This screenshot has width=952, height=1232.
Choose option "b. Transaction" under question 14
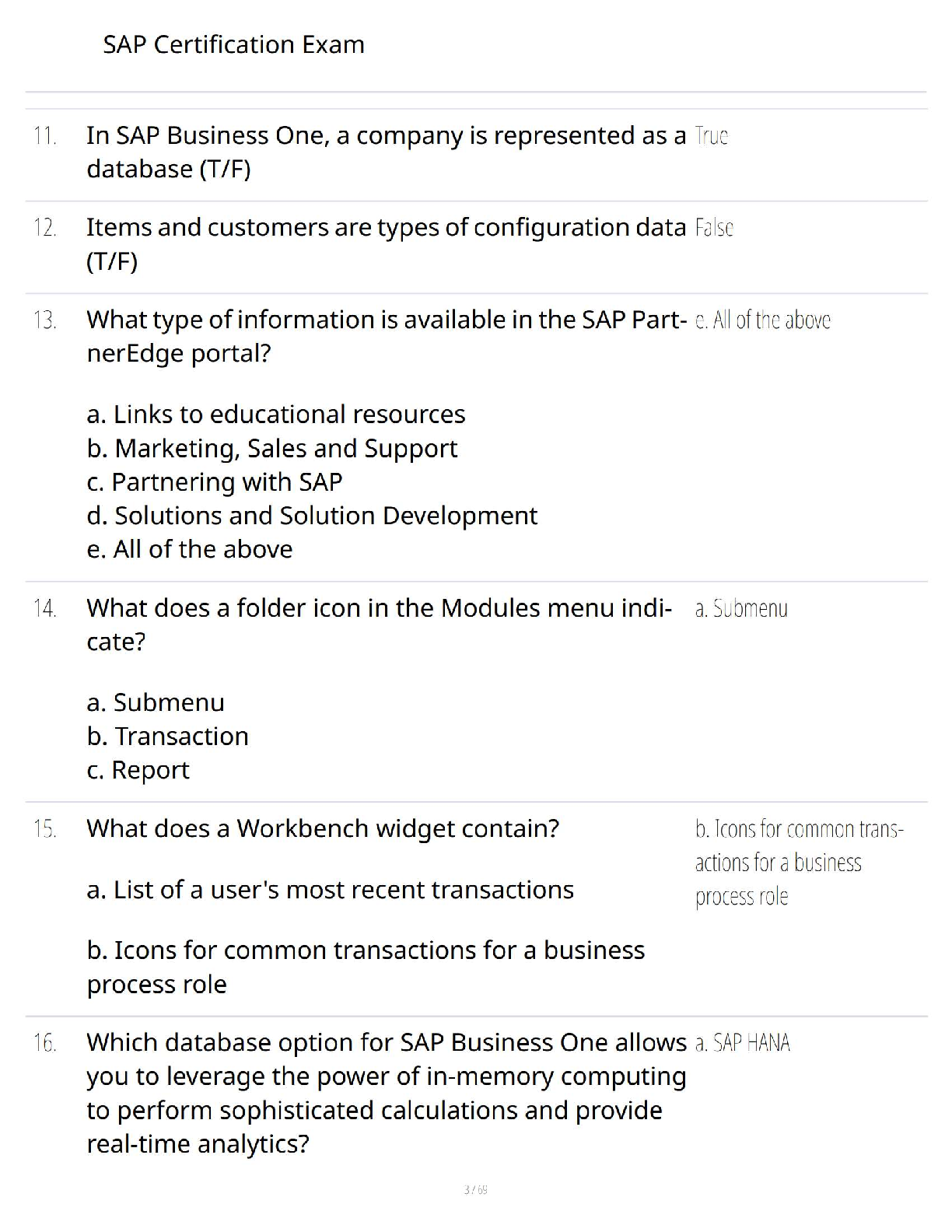(x=168, y=736)
